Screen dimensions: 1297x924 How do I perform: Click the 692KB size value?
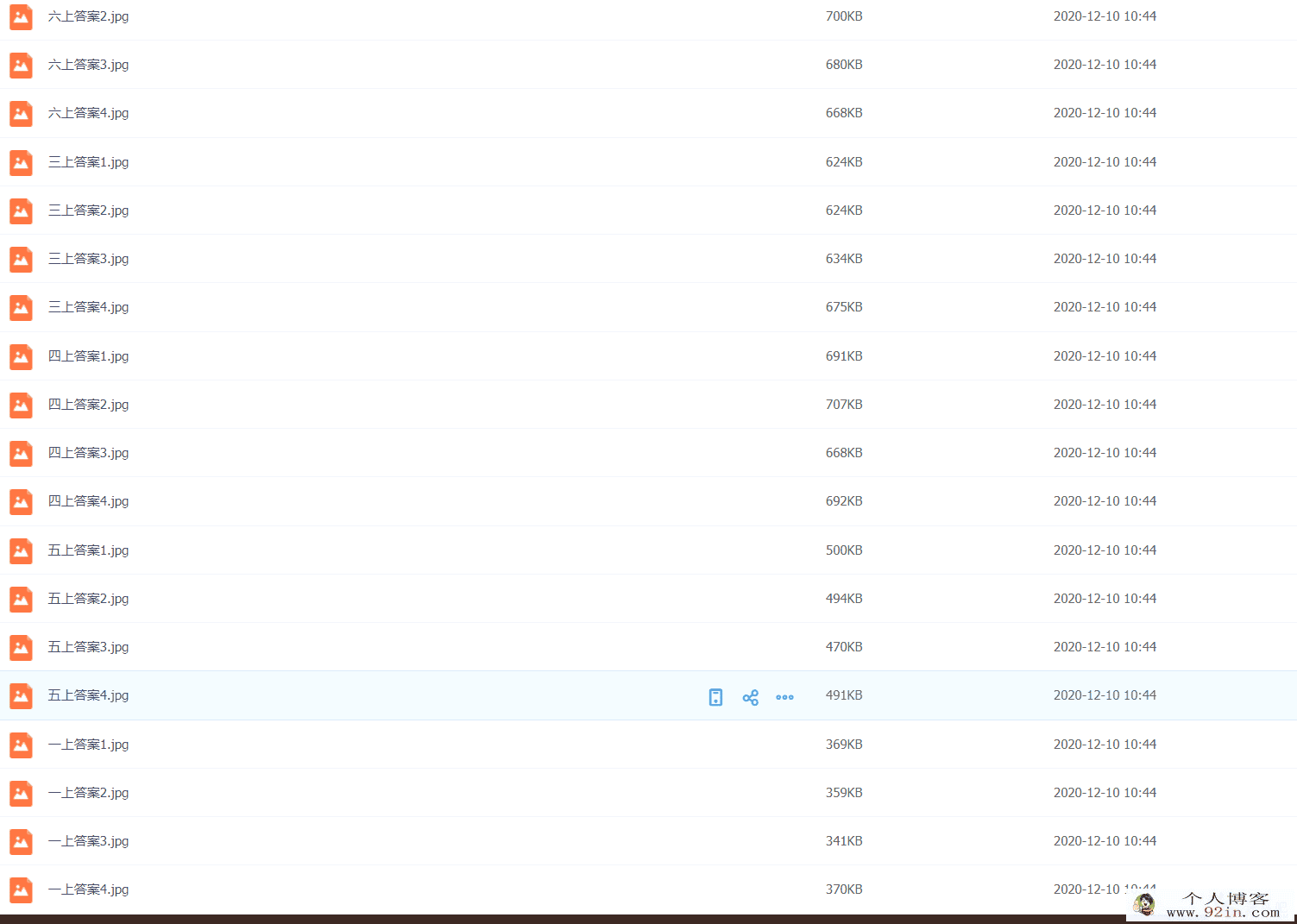pyautogui.click(x=844, y=501)
